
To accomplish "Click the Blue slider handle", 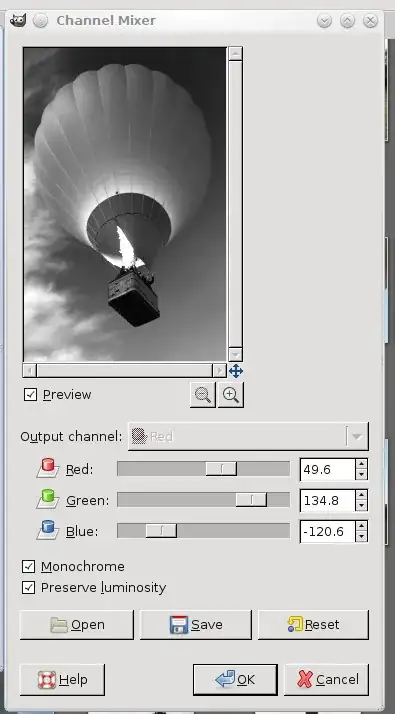I will click(x=161, y=530).
